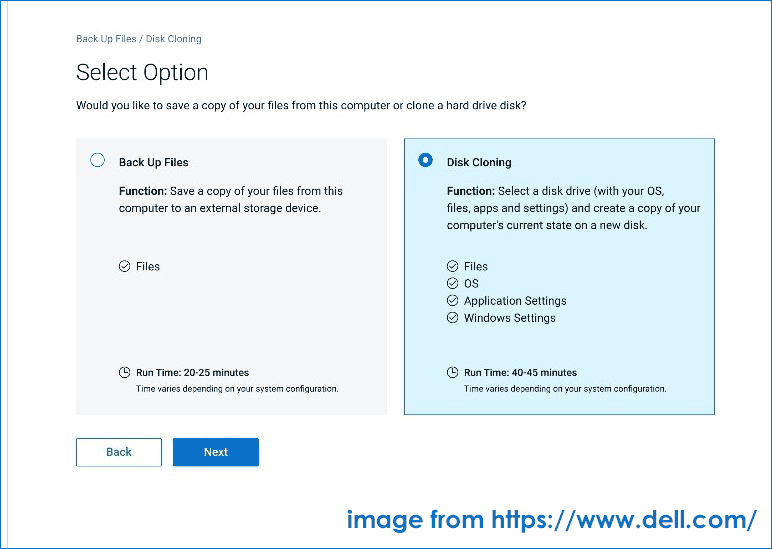Click the Select Option heading
Image resolution: width=772 pixels, height=549 pixels.
[x=142, y=72]
